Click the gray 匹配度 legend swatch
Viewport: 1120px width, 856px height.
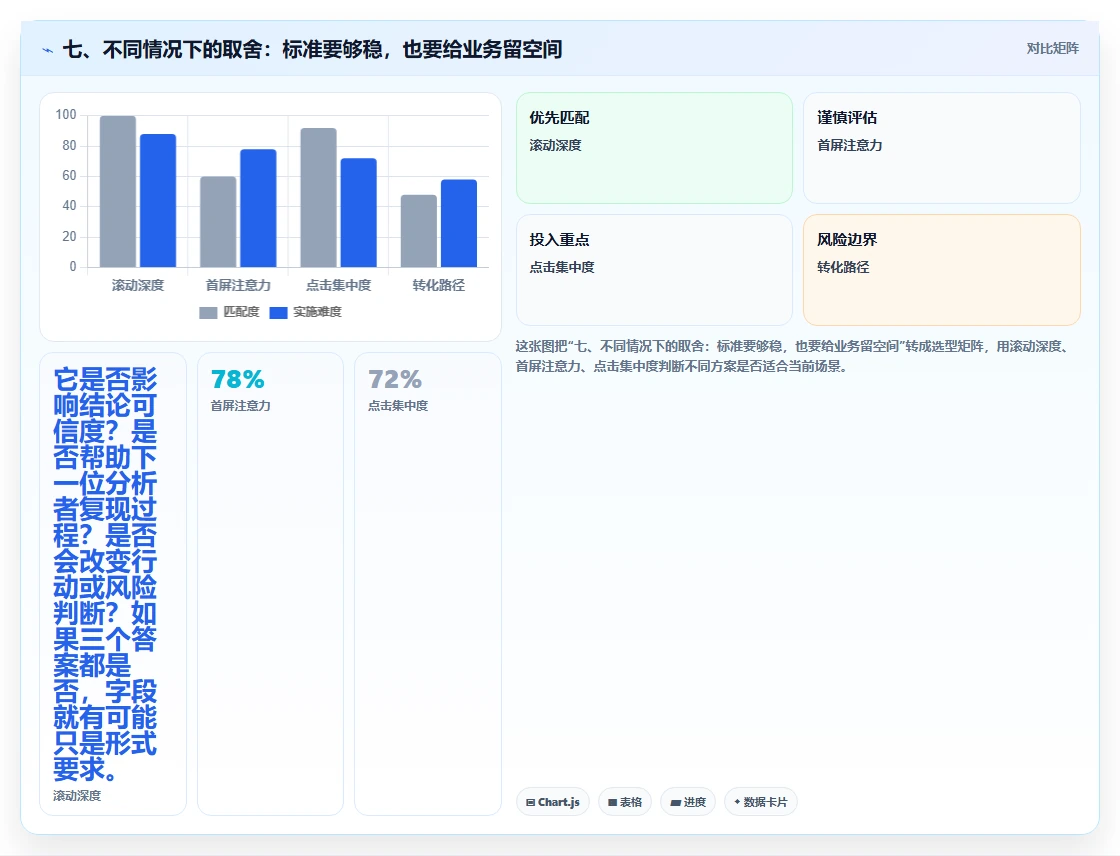coord(208,313)
